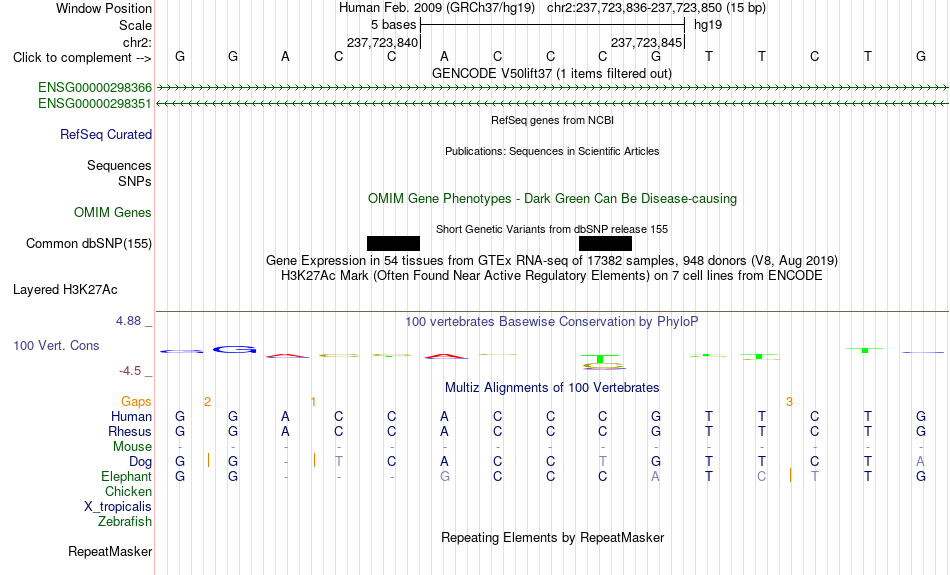Click 'Publications: Sequences in Scientific Articles' title
This screenshot has height=575, width=950.
(x=552, y=151)
